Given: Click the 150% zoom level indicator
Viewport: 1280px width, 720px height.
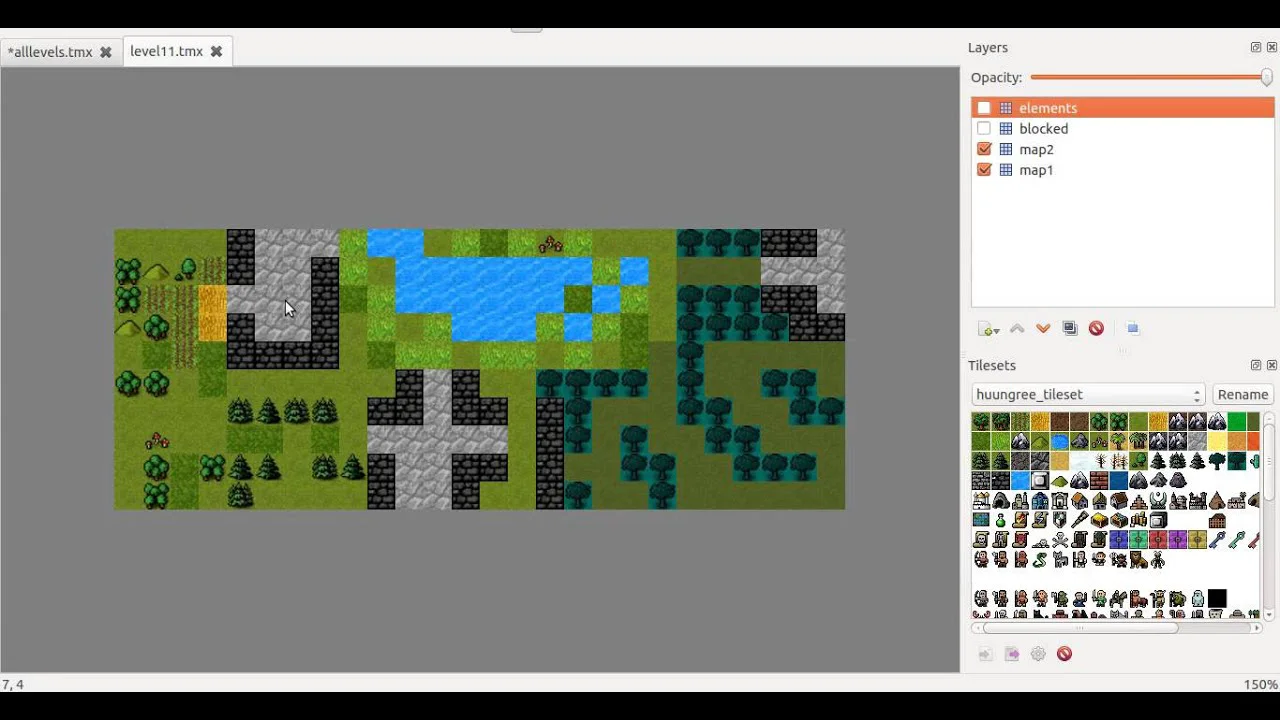Looking at the screenshot, I should (x=1260, y=685).
